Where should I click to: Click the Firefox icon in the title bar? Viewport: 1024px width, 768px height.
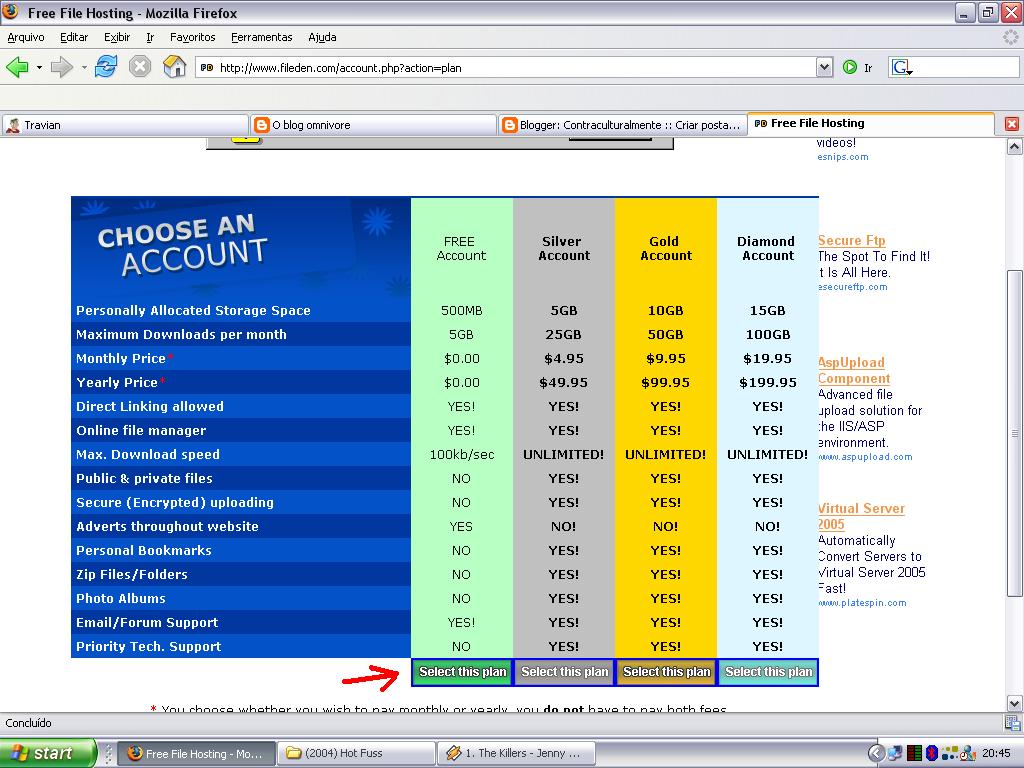click(x=10, y=12)
